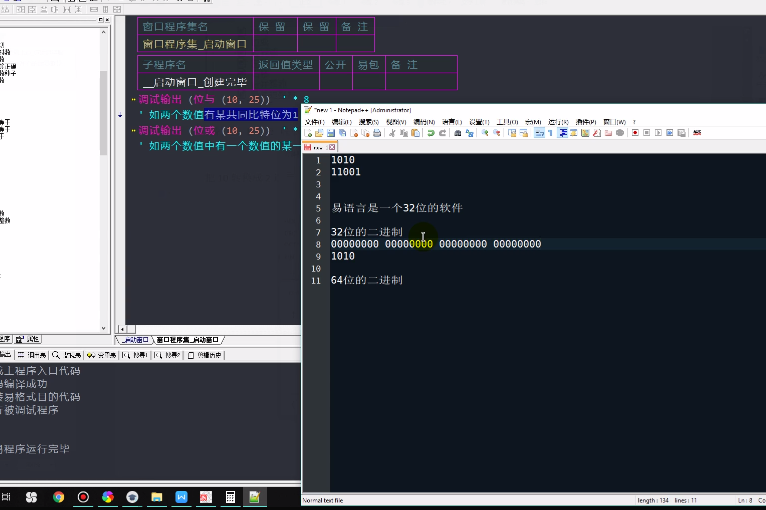The height and width of the screenshot is (510, 766).
Task: Click the File Explorer folder taskbar icon
Action: click(x=156, y=497)
